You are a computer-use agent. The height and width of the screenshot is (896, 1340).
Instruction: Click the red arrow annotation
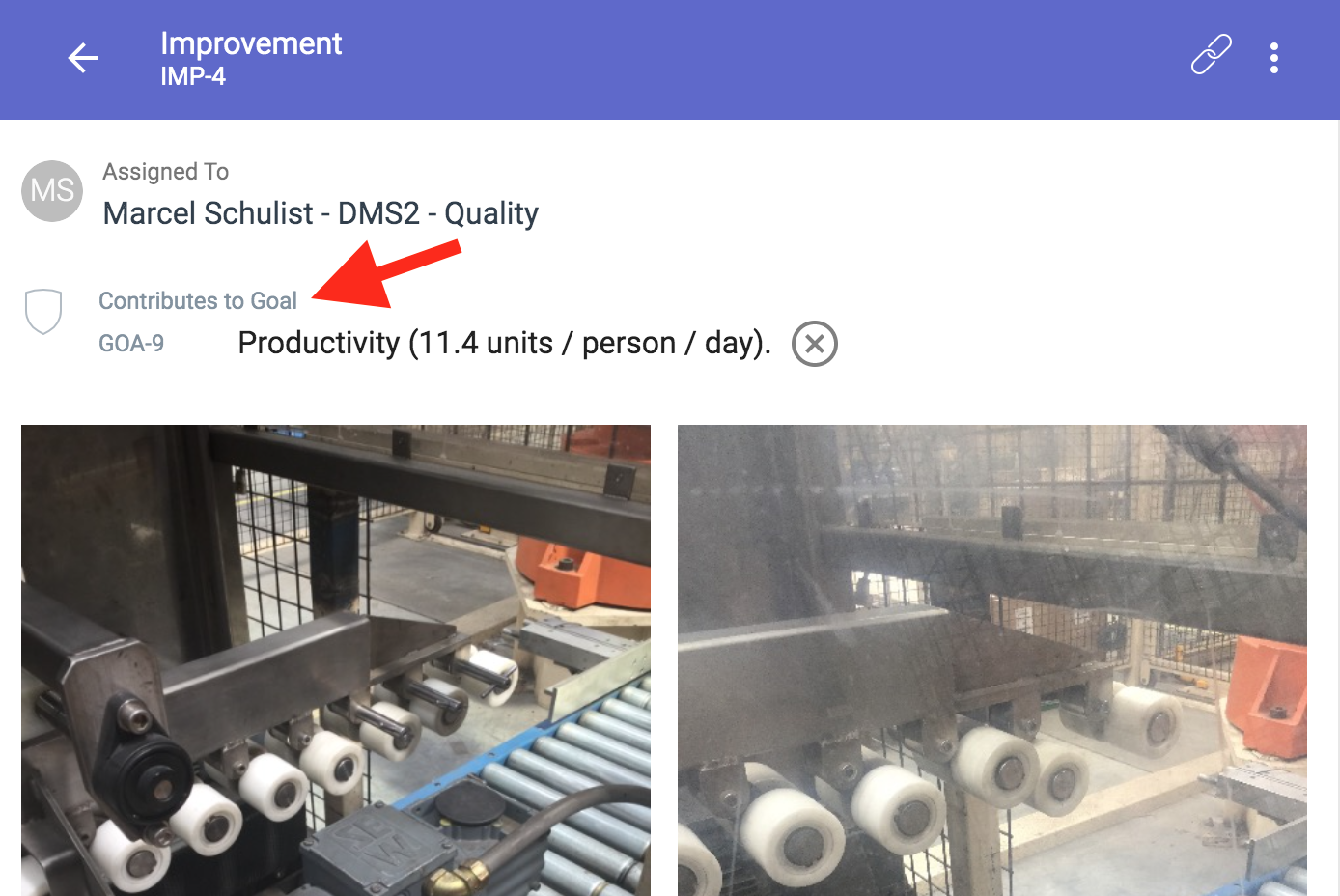tap(386, 275)
